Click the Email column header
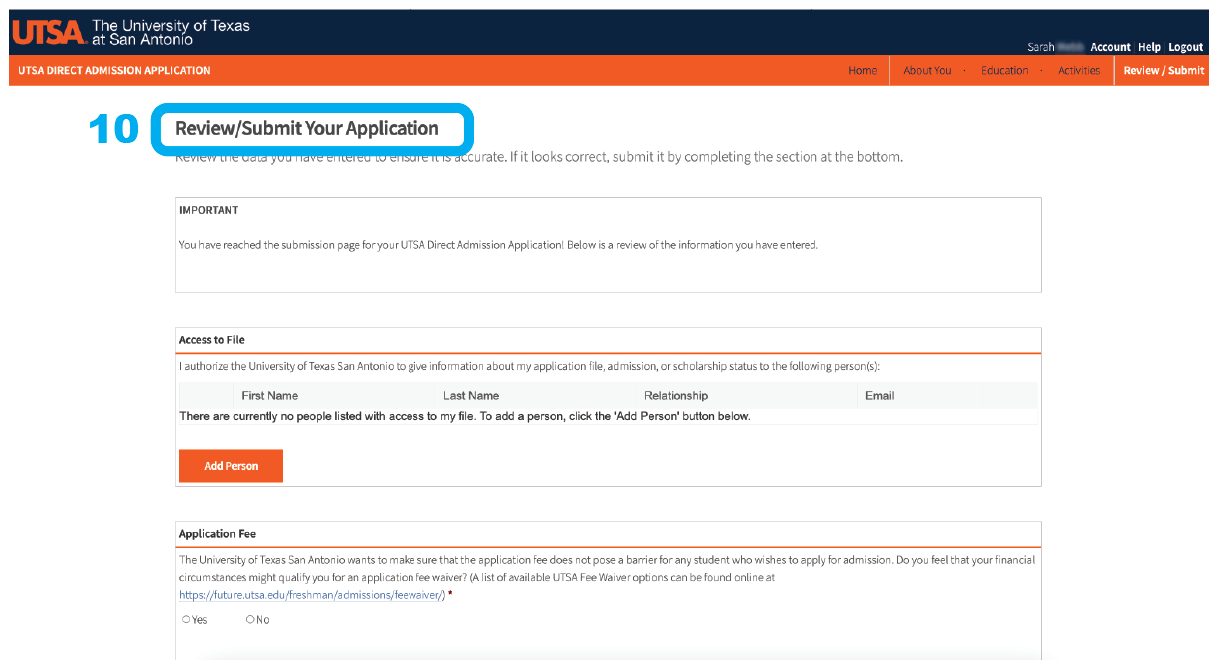 (878, 395)
